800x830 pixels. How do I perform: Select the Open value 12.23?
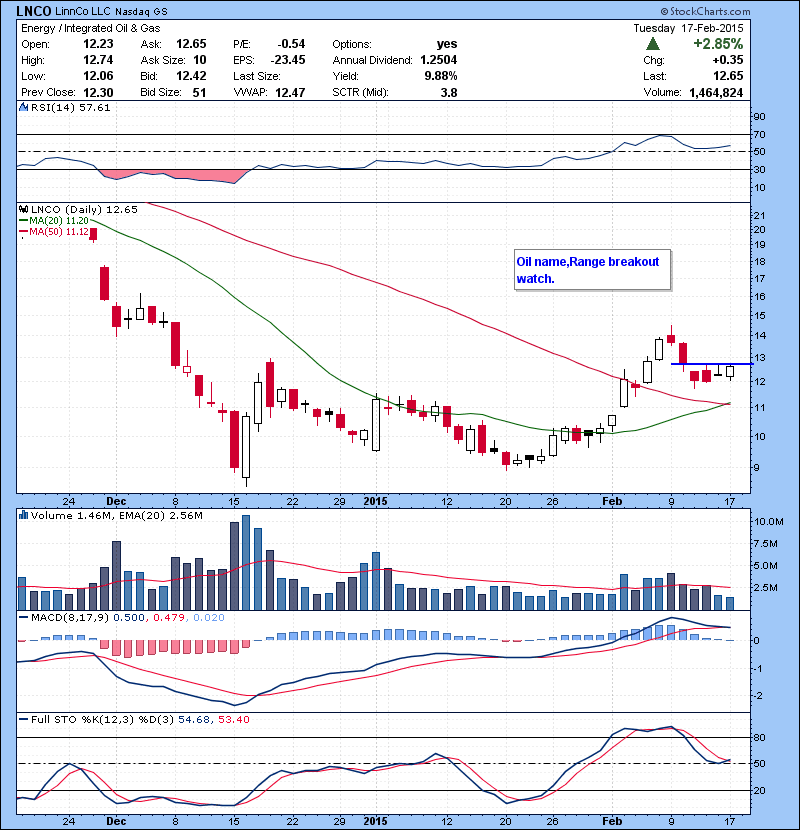pyautogui.click(x=98, y=44)
